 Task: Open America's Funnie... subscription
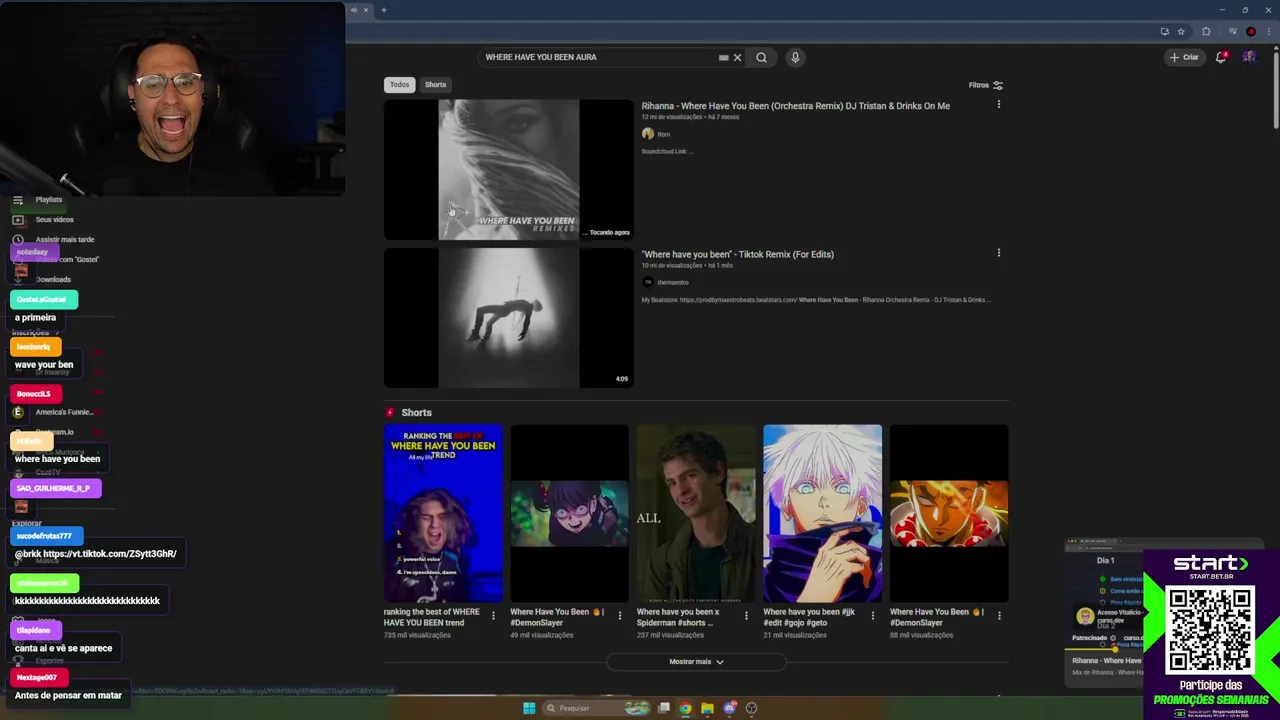click(64, 412)
